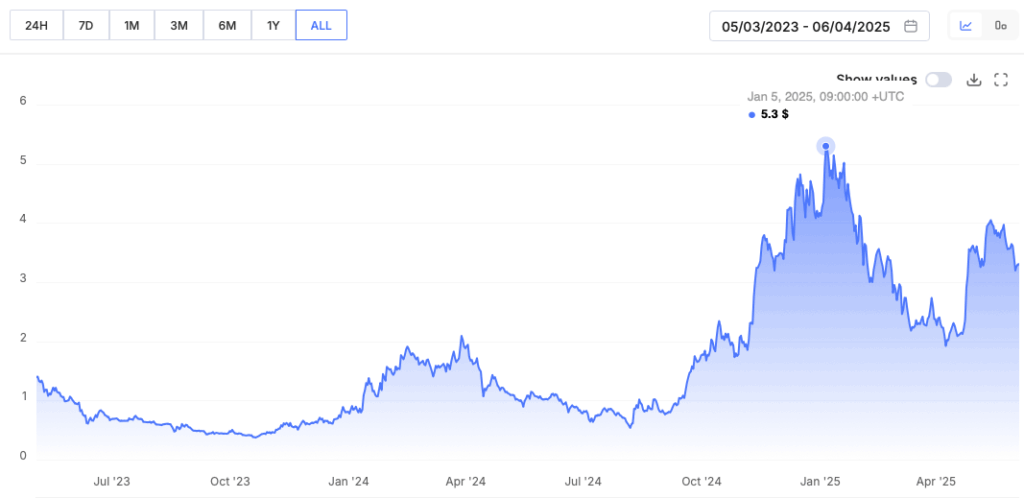1024x498 pixels.
Task: Switch to line chart view
Action: pyautogui.click(x=965, y=26)
